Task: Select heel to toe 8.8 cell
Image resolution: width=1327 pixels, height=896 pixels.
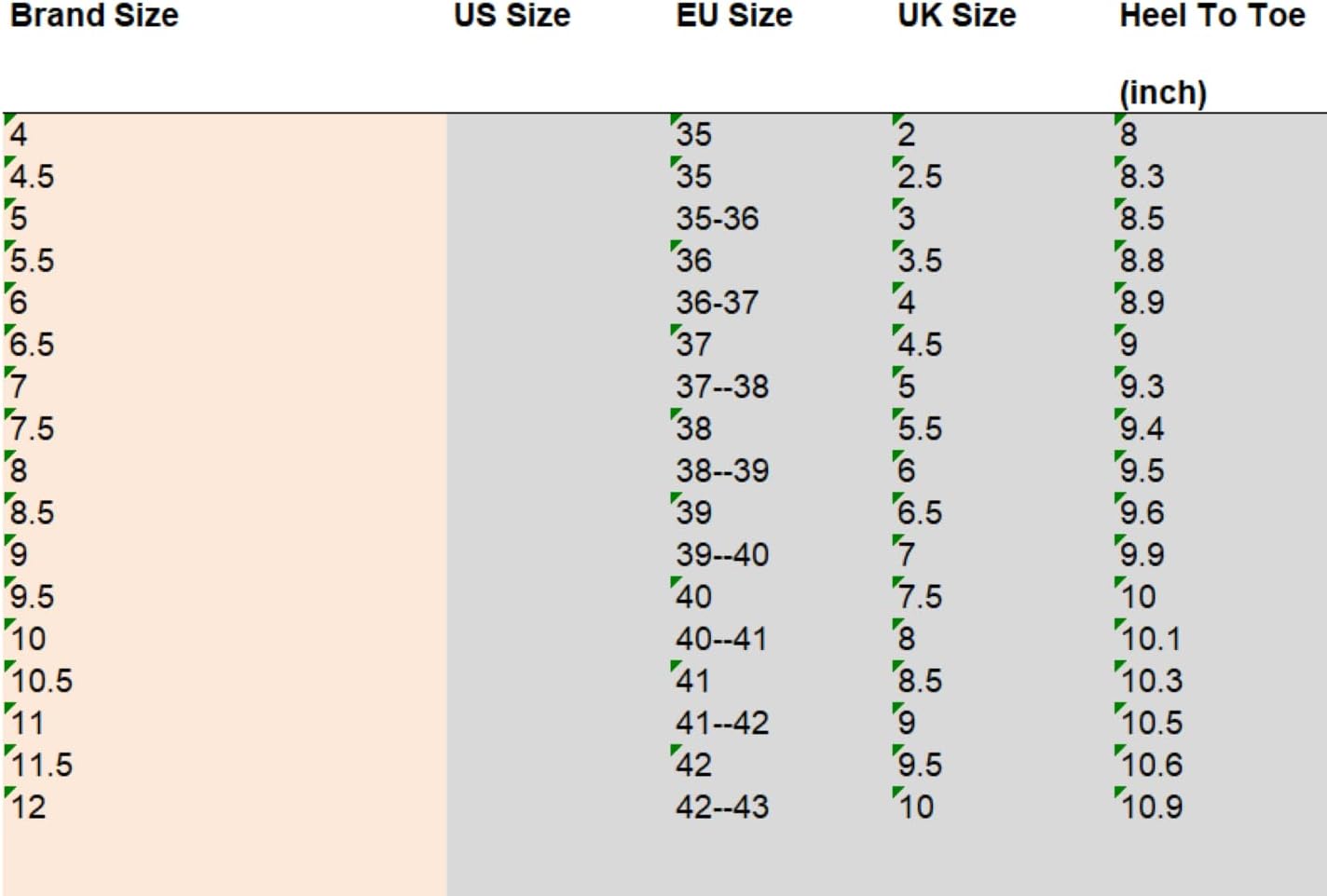Action: point(1142,261)
